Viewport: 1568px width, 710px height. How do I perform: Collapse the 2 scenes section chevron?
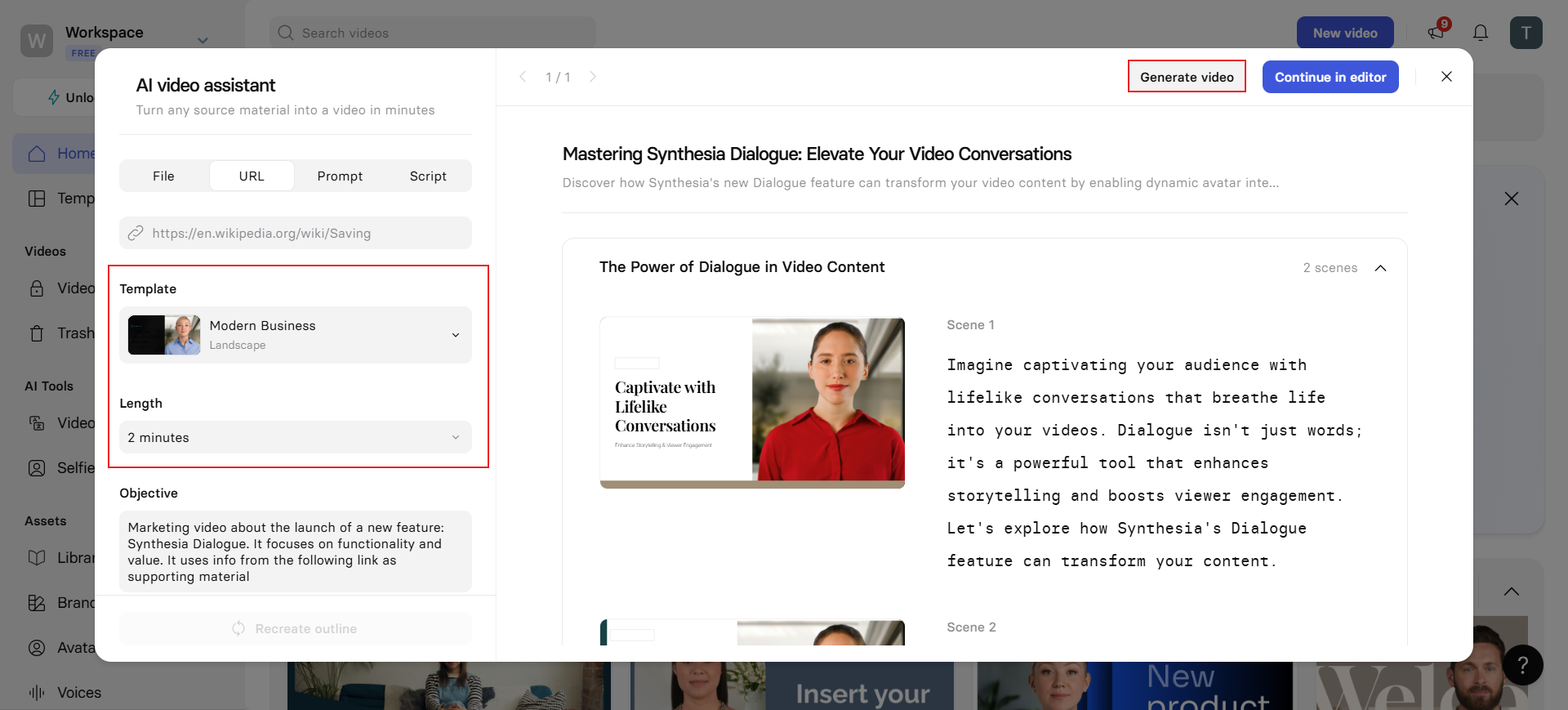(x=1381, y=268)
